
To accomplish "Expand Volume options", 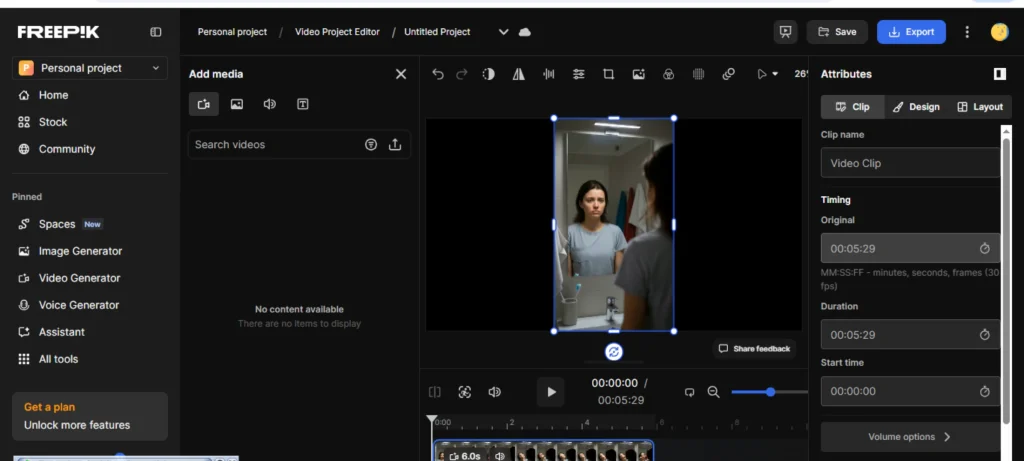I will point(909,437).
